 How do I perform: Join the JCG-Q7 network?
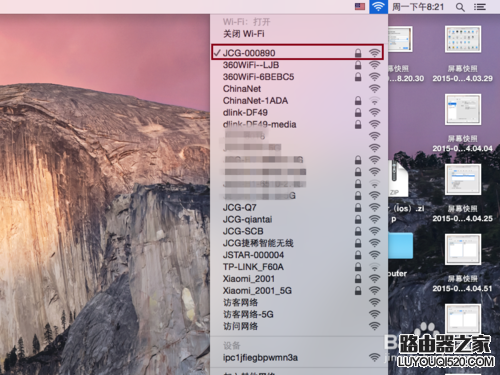click(x=299, y=208)
